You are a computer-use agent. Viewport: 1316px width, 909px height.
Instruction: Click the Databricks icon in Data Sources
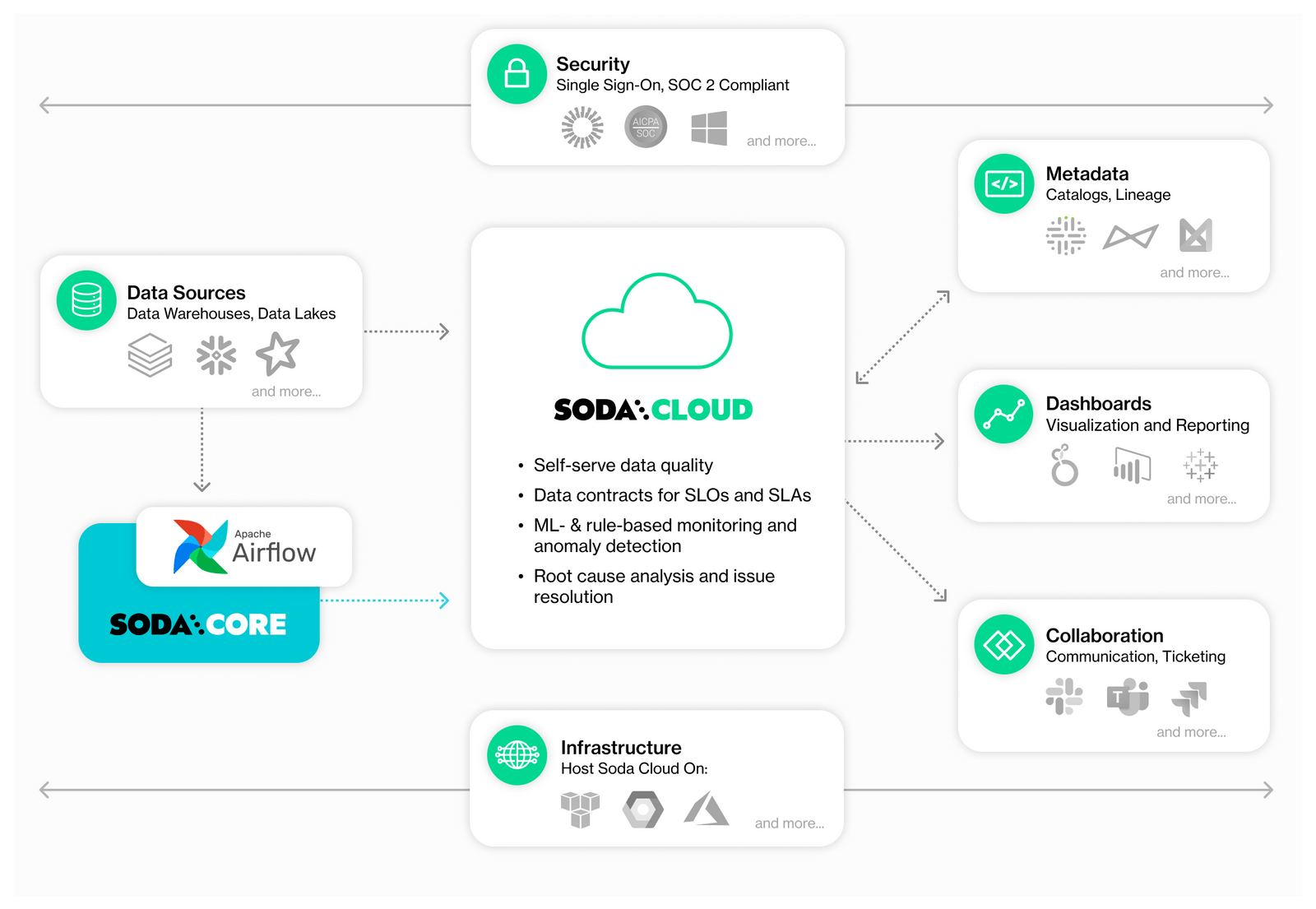[x=150, y=355]
